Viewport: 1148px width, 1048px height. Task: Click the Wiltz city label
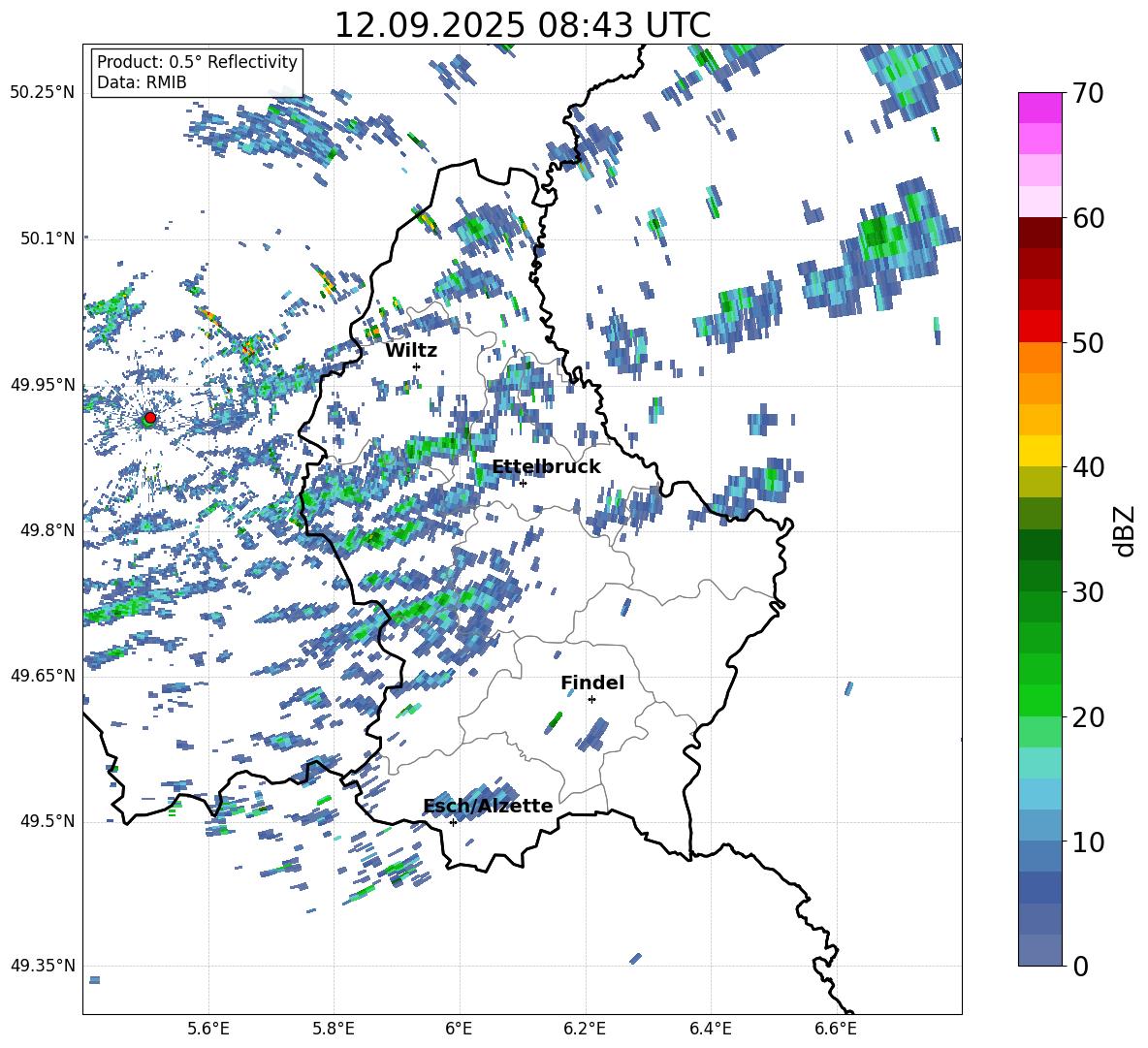coord(411,351)
